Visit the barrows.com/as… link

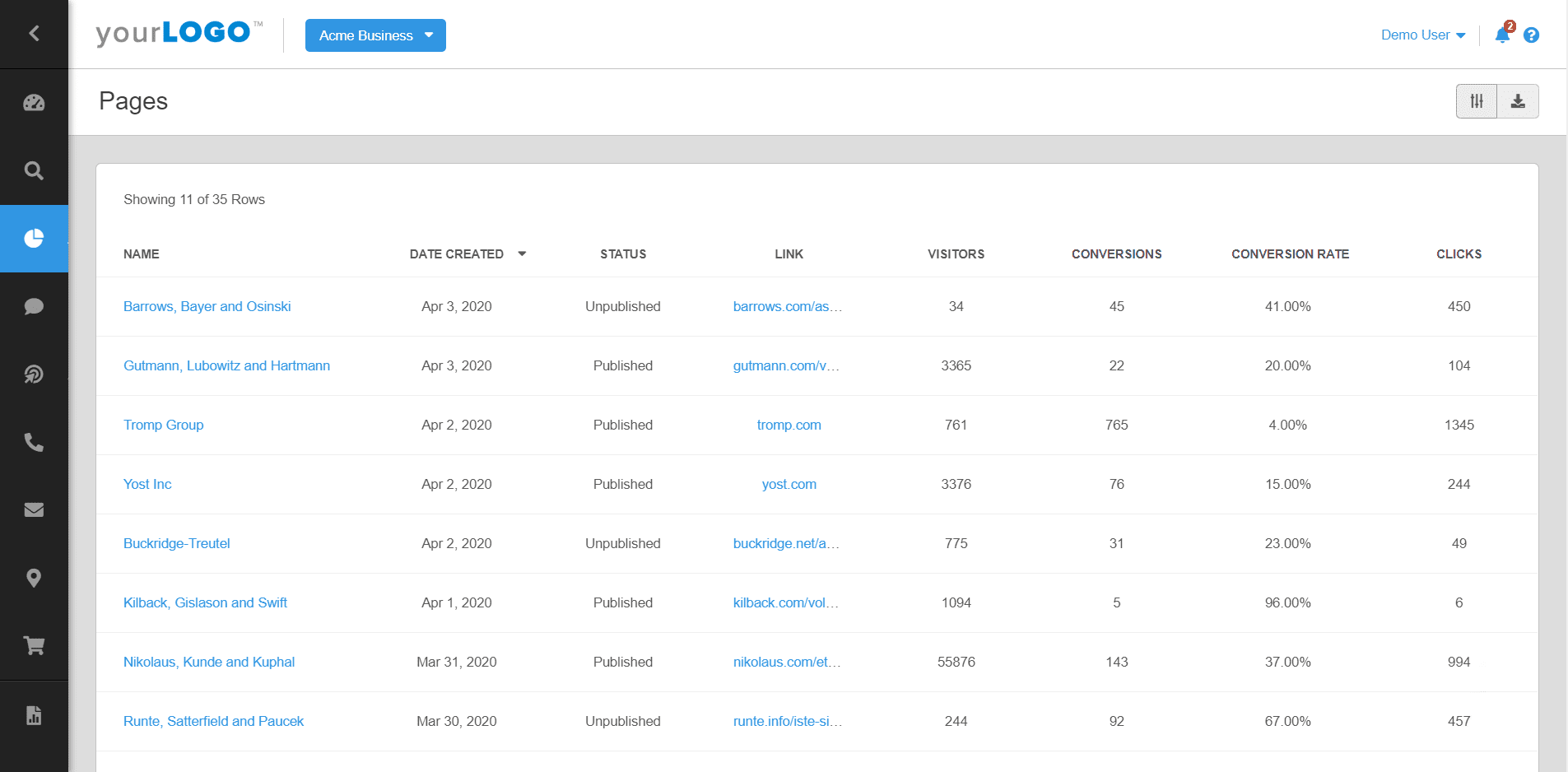coord(788,306)
